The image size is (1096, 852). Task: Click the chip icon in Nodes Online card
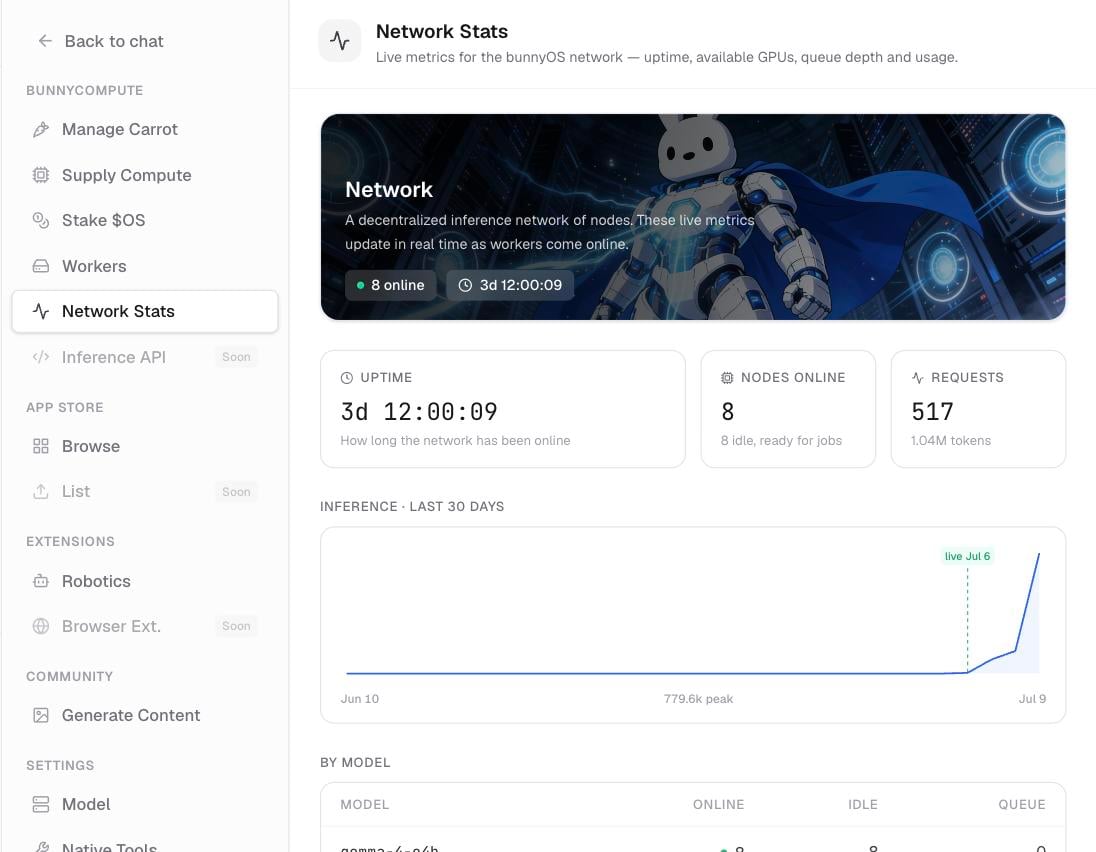727,378
